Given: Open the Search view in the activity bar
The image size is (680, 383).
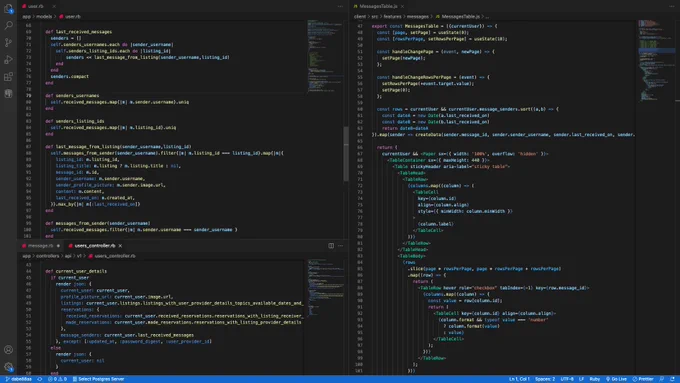Looking at the screenshot, I should pyautogui.click(x=8, y=25).
